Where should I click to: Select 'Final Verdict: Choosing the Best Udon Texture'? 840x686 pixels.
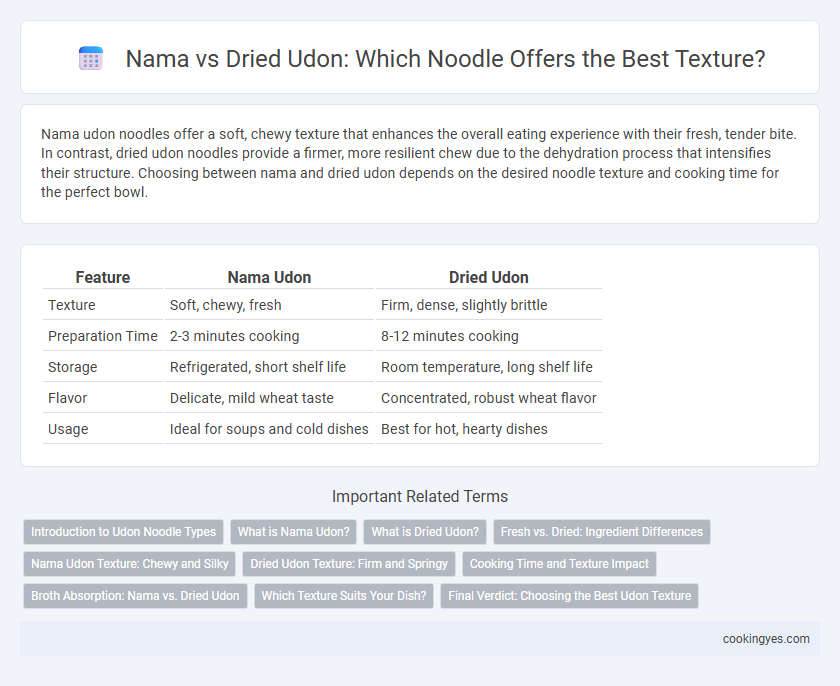click(569, 595)
